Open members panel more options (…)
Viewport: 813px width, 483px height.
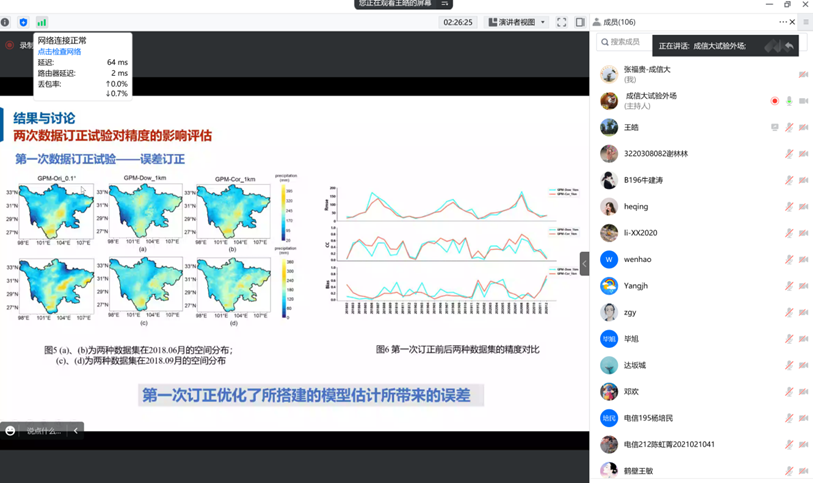click(x=783, y=22)
